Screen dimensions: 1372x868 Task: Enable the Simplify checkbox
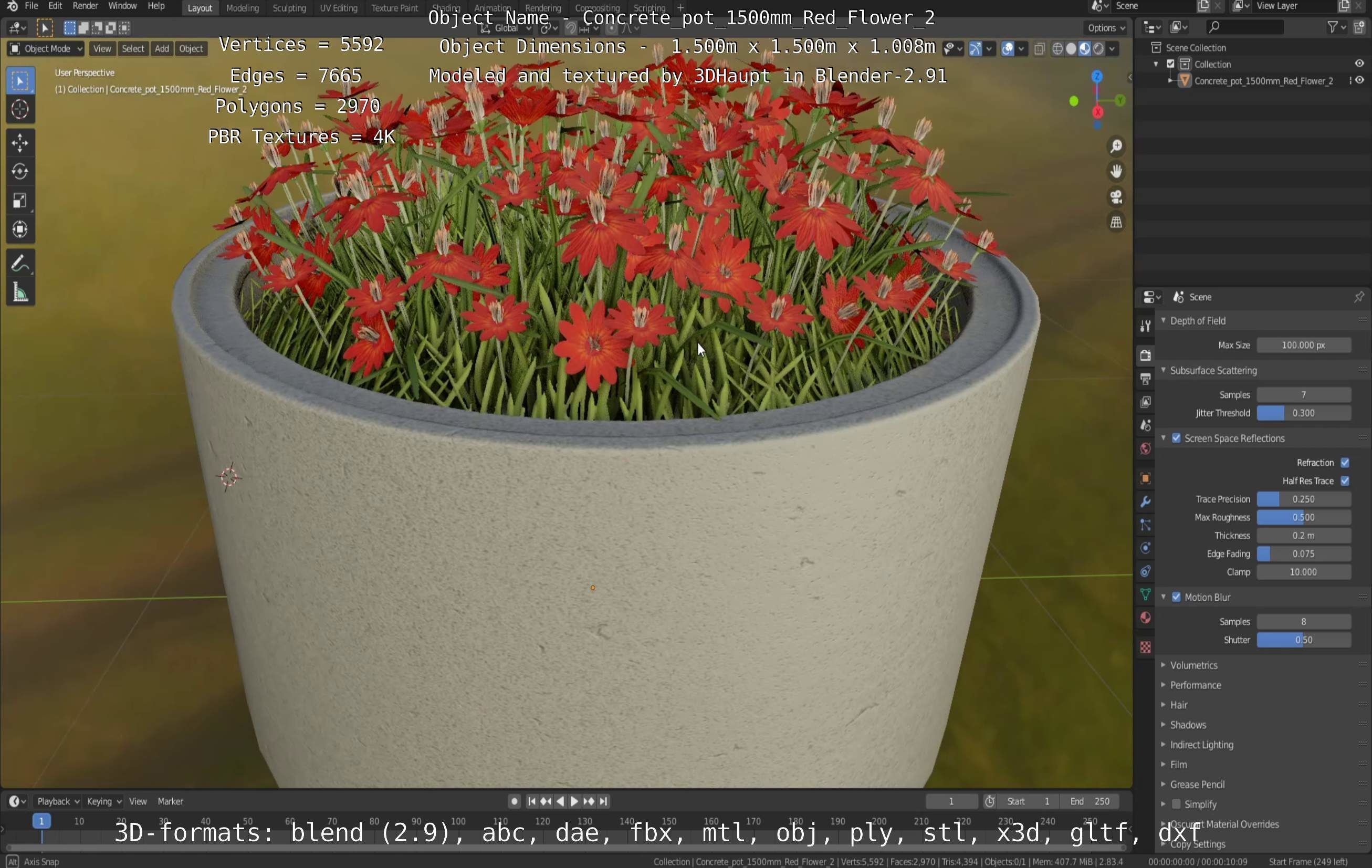point(1176,803)
